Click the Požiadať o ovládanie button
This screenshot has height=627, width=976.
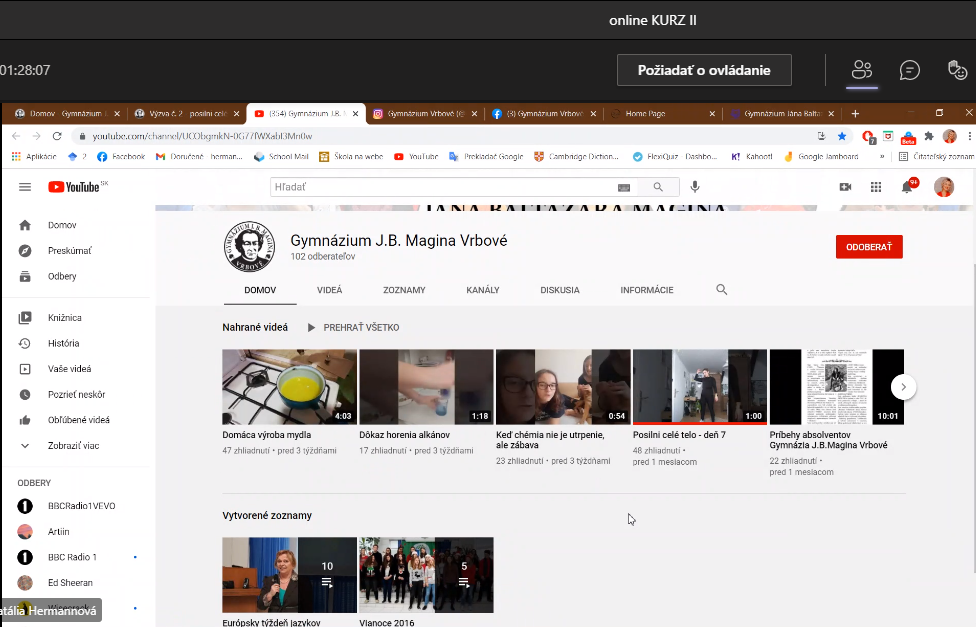click(x=704, y=70)
